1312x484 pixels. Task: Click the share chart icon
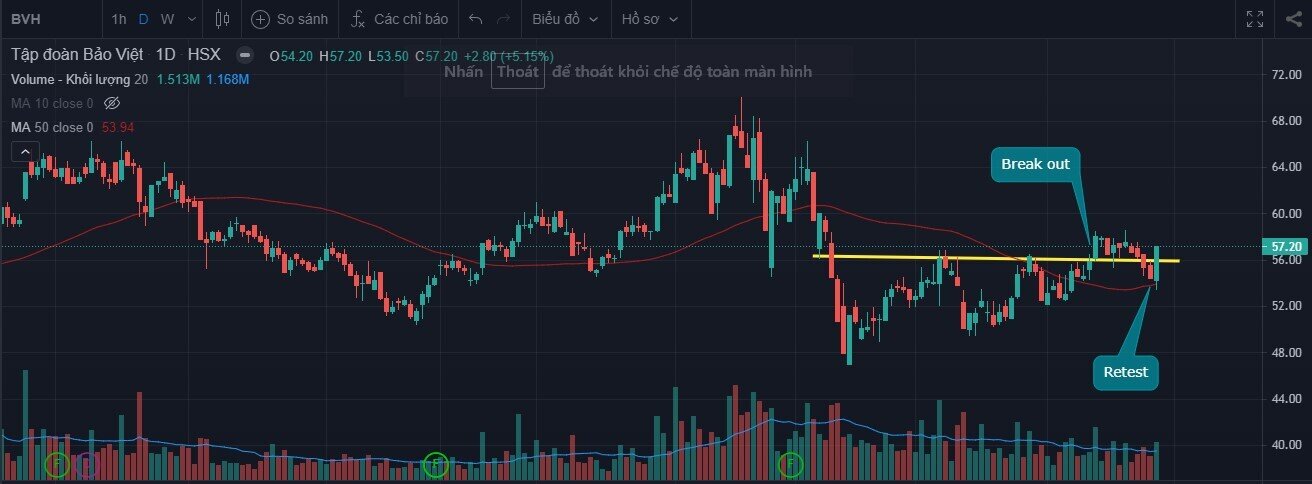(1292, 19)
